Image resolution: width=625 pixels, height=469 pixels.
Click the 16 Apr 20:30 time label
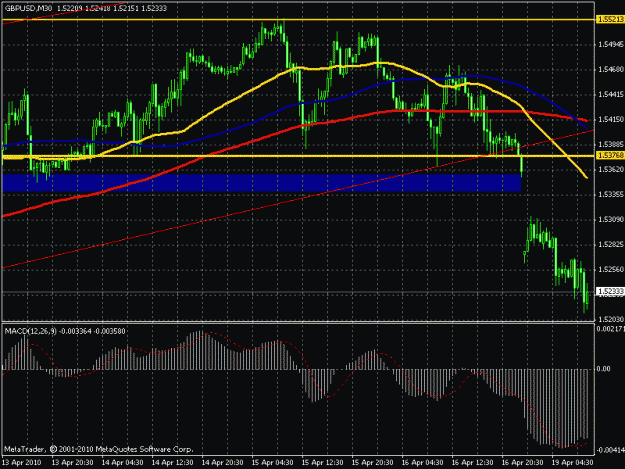pyautogui.click(x=523, y=463)
